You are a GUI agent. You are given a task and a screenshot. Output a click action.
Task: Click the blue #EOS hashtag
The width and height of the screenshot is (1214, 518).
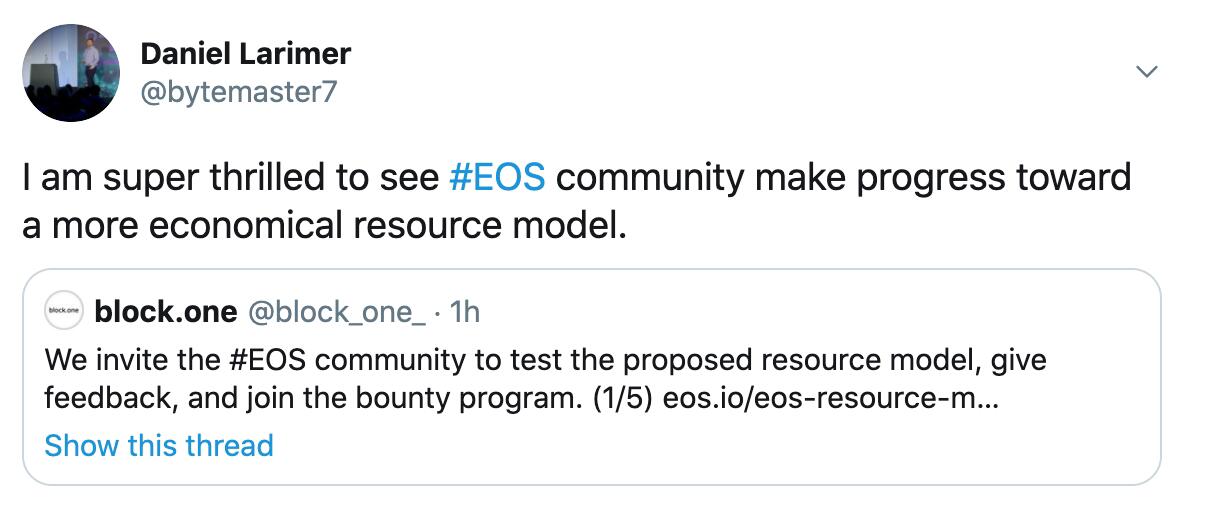(x=498, y=178)
